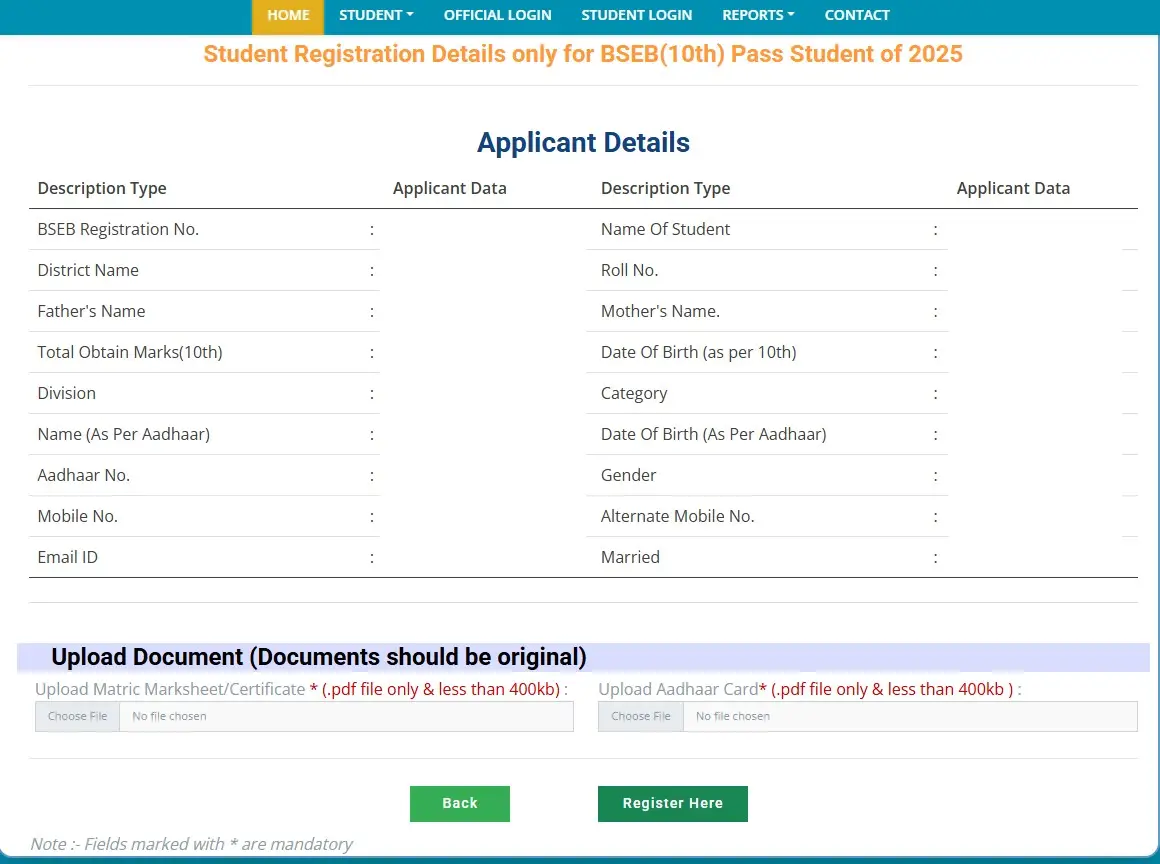
Task: Choose file for Matric Marksheet upload
Action: tap(76, 716)
